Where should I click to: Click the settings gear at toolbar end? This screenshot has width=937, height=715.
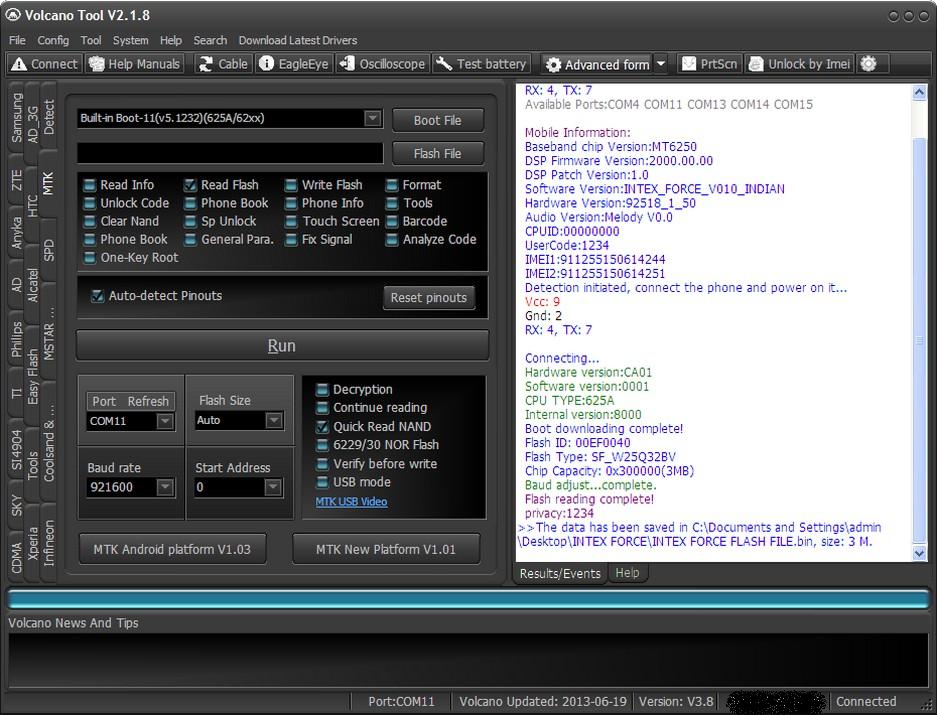(869, 64)
